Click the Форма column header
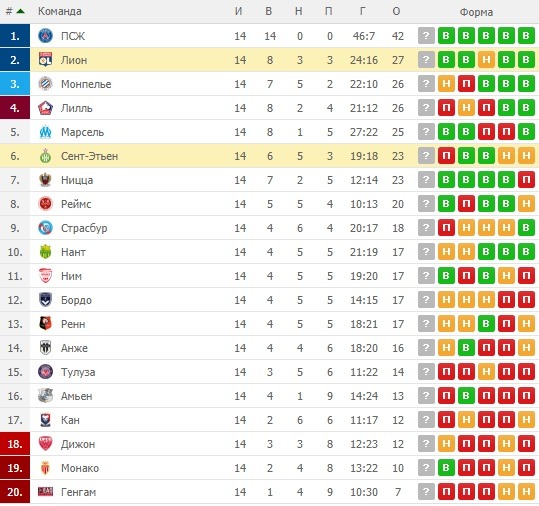The image size is (539, 506). pyautogui.click(x=476, y=12)
